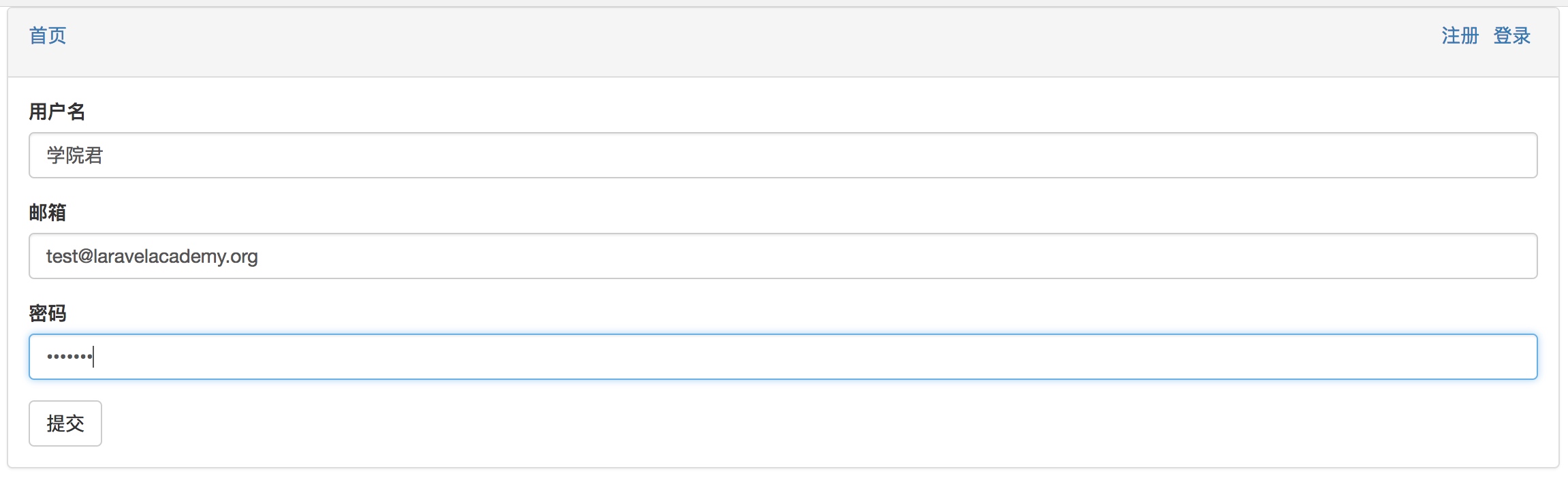
Task: Click navbar area between 首页 and 注册
Action: 749,35
